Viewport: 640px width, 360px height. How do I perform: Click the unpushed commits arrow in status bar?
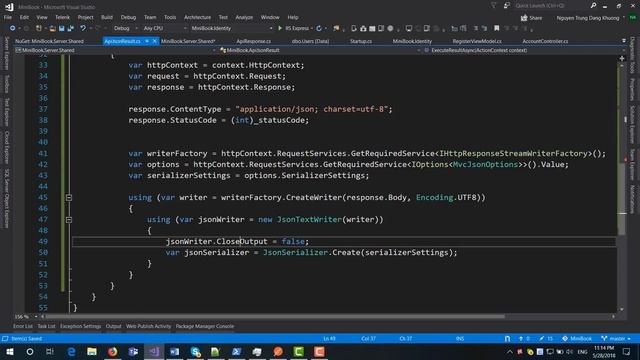click(x=524, y=339)
